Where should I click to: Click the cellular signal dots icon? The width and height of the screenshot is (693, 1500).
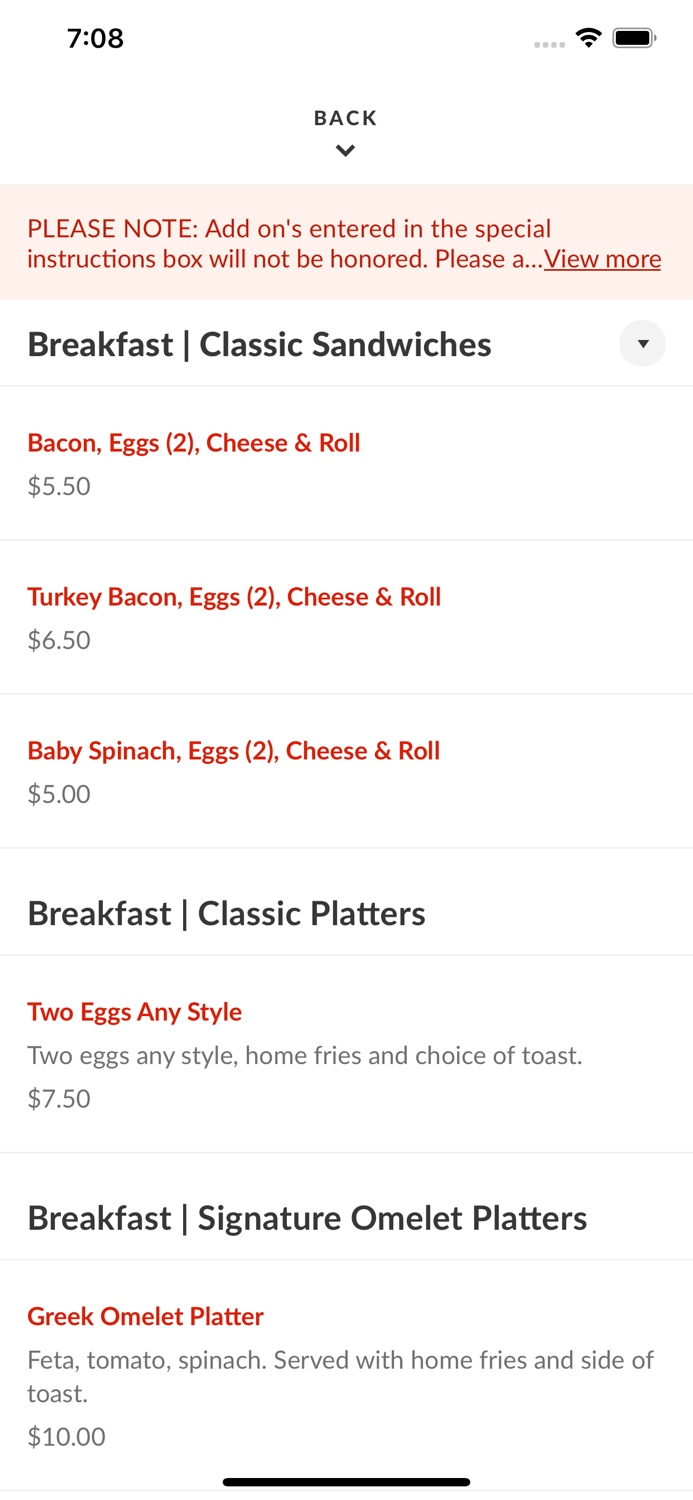pos(549,43)
